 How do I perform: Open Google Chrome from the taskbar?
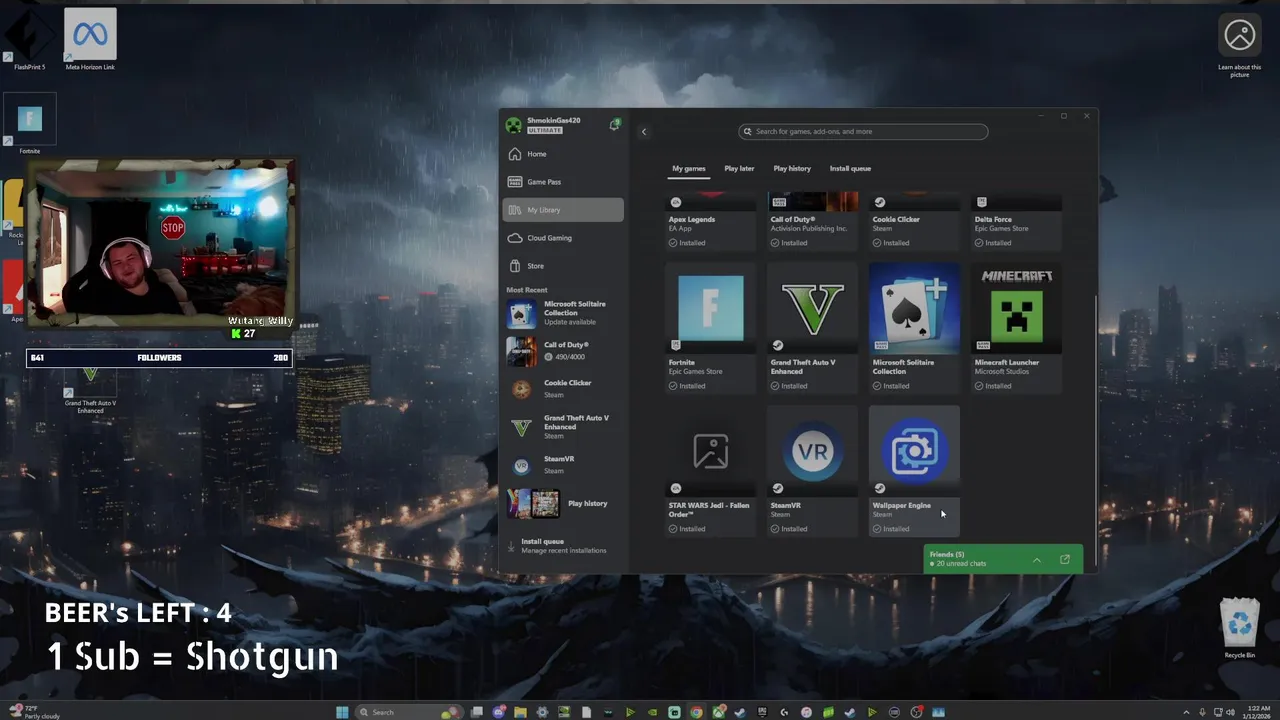coord(696,712)
